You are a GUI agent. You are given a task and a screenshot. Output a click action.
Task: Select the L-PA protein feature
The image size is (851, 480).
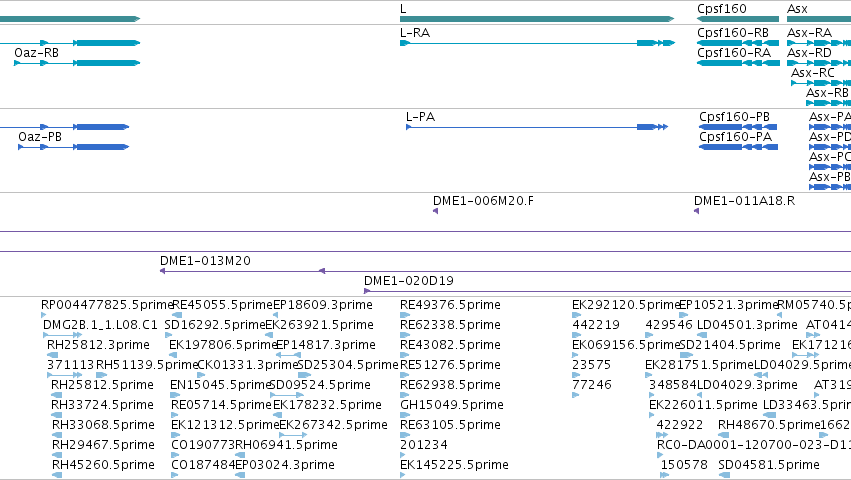[x=537, y=127]
